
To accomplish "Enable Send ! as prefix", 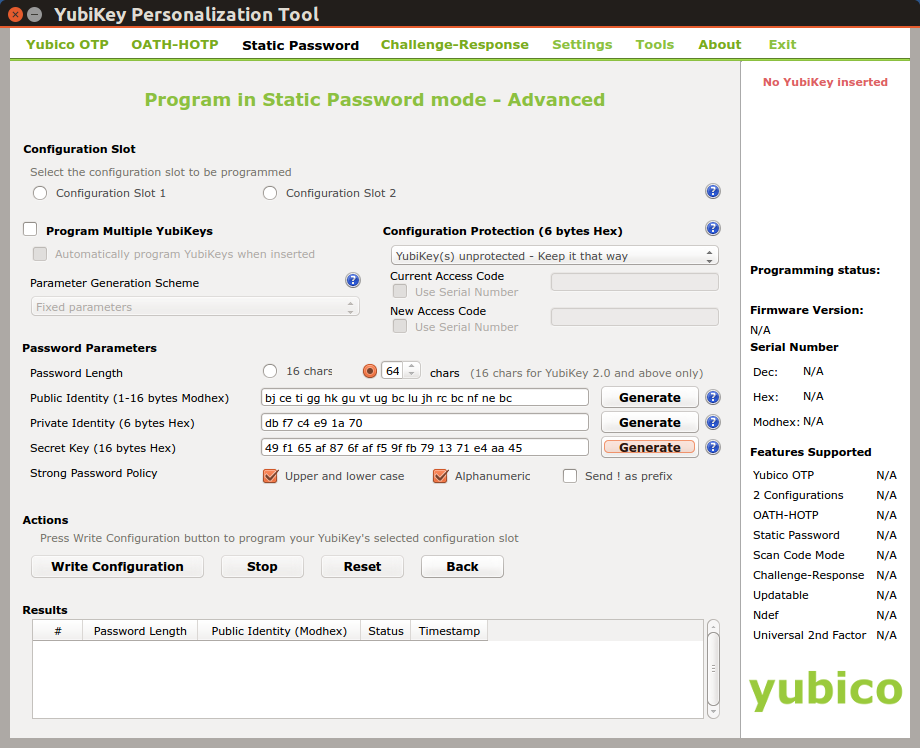I will (570, 476).
